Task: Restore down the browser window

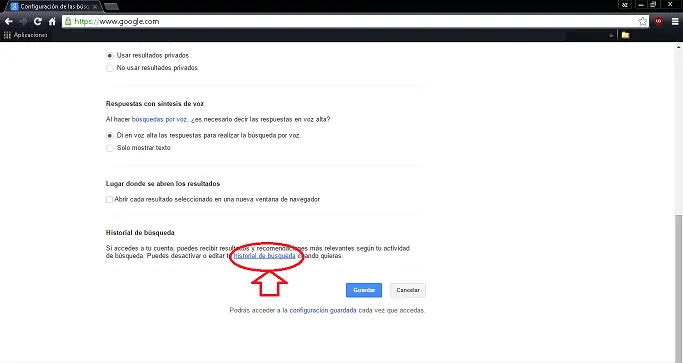Action: [653, 4]
